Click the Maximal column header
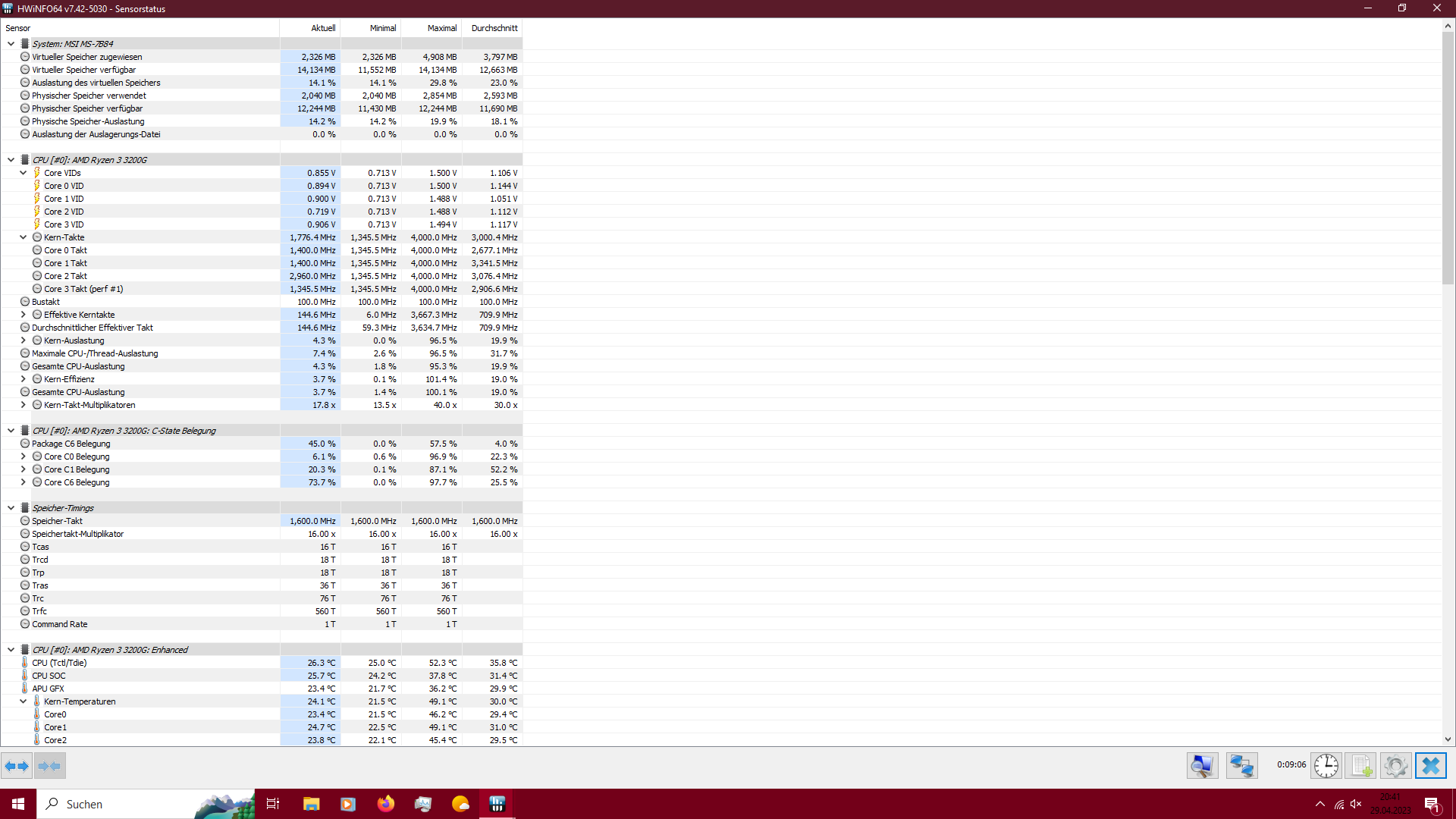The height and width of the screenshot is (819, 1456). (441, 28)
